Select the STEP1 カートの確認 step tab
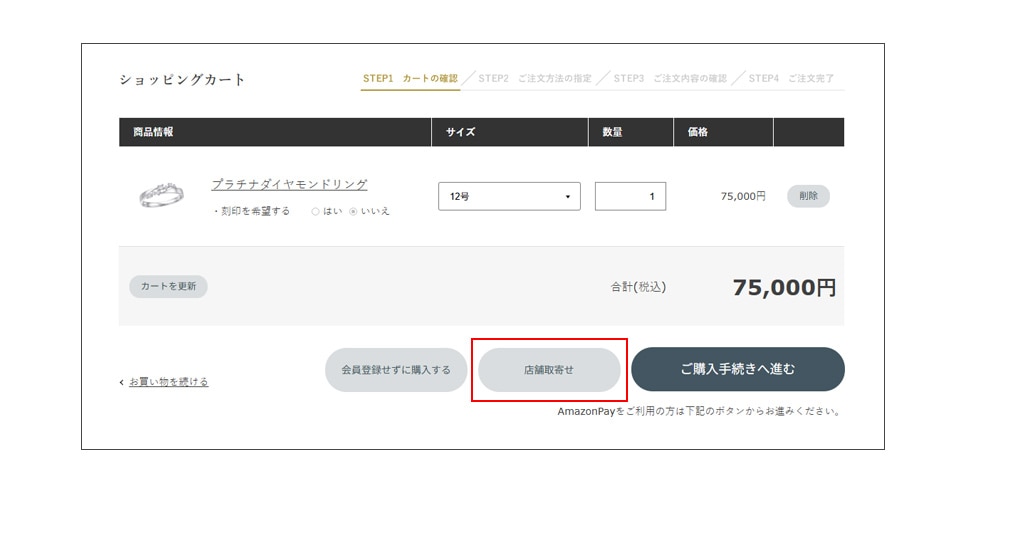Viewport: 1020px width, 558px height. pyautogui.click(x=410, y=78)
